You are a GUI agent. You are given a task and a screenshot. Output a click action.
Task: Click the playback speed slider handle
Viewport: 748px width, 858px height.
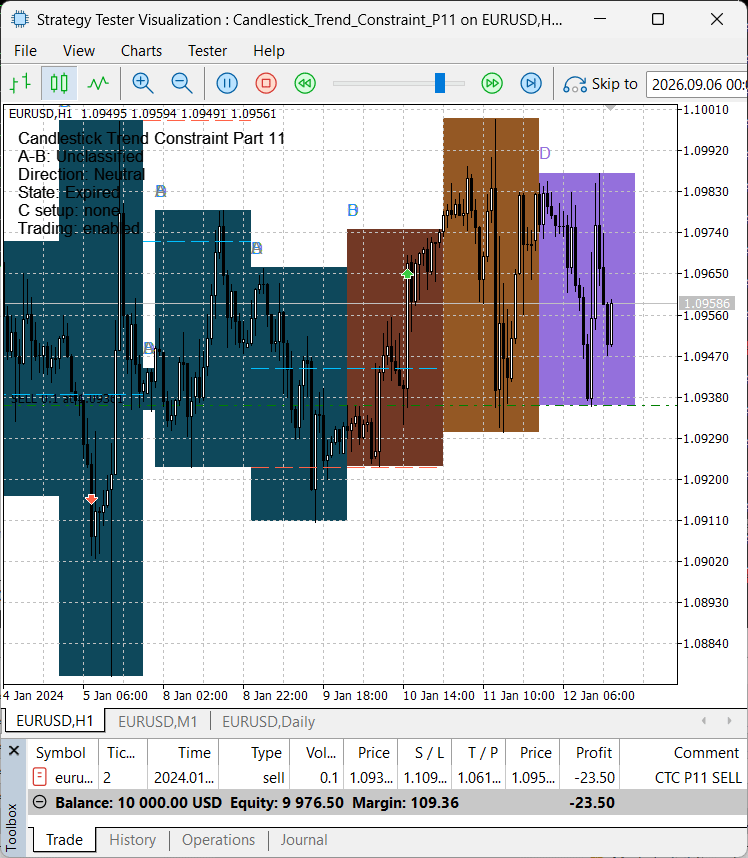tap(440, 83)
